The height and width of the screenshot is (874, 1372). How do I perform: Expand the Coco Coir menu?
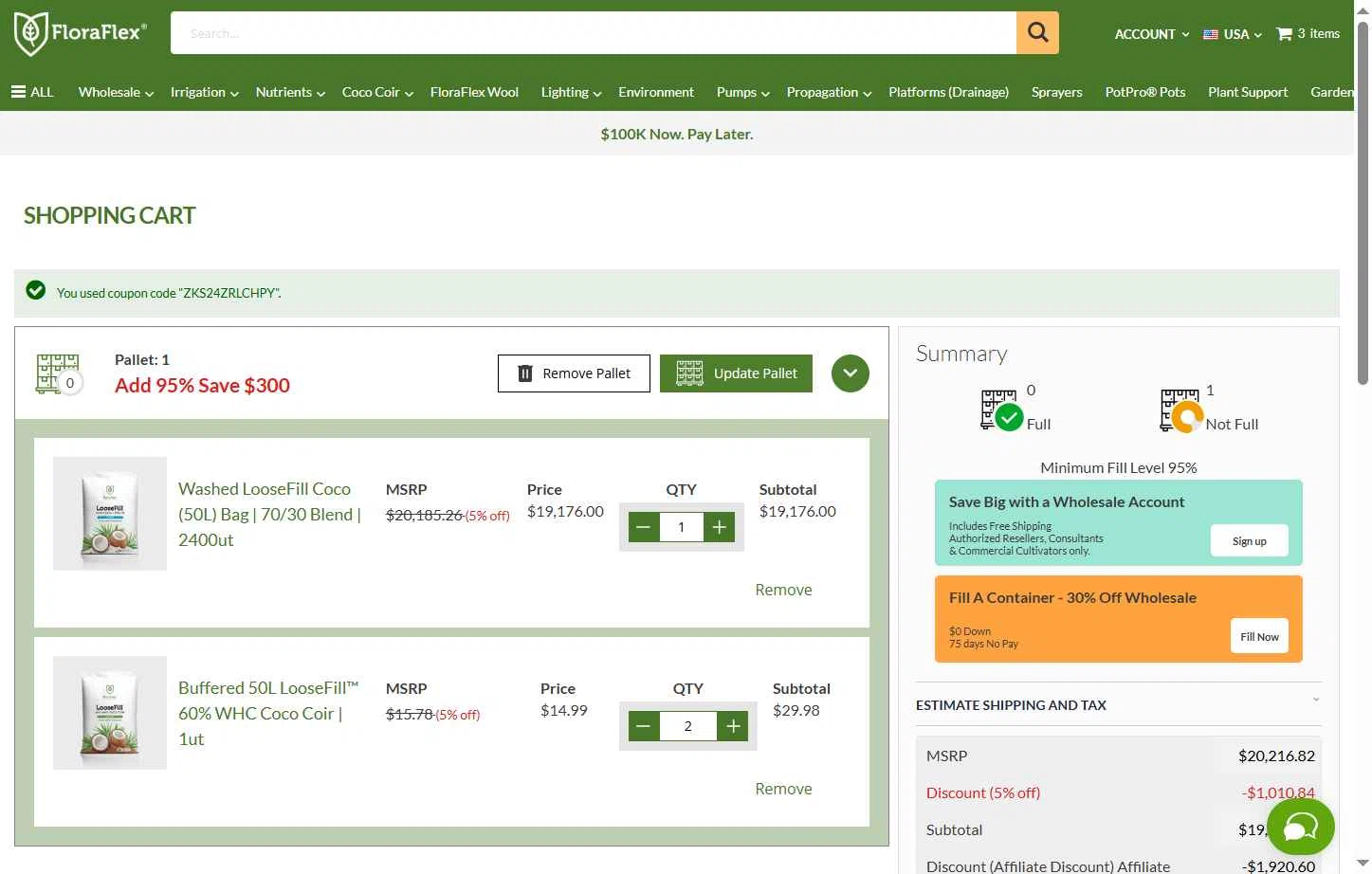377,92
